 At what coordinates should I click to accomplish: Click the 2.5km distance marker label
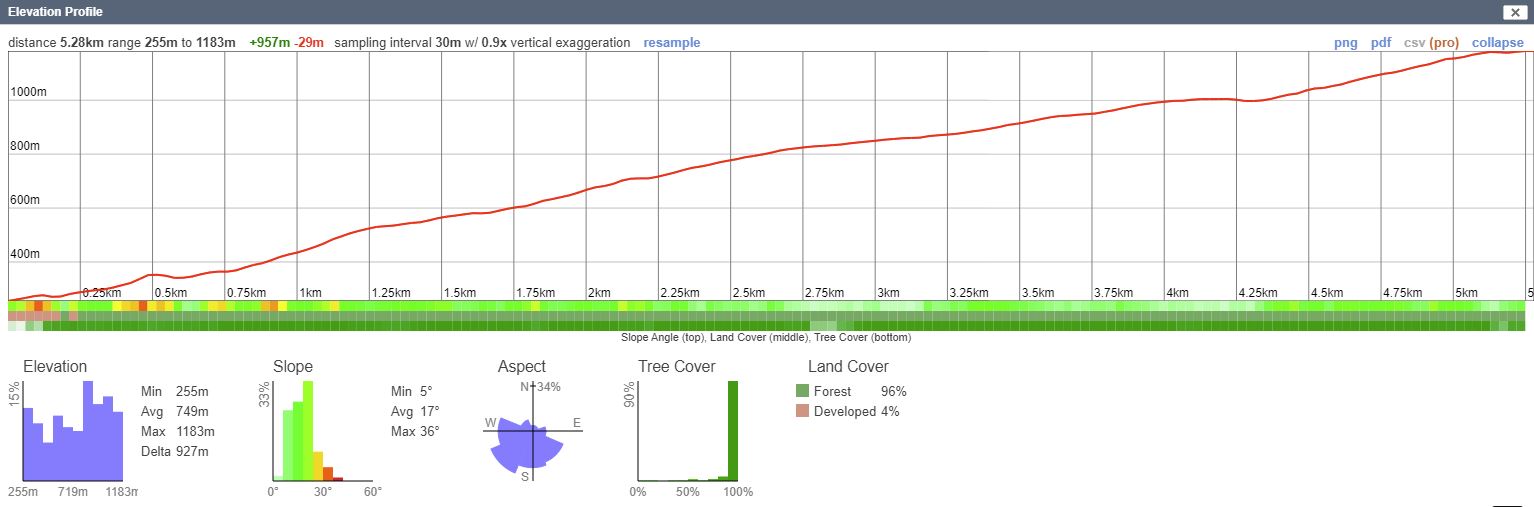click(x=749, y=292)
